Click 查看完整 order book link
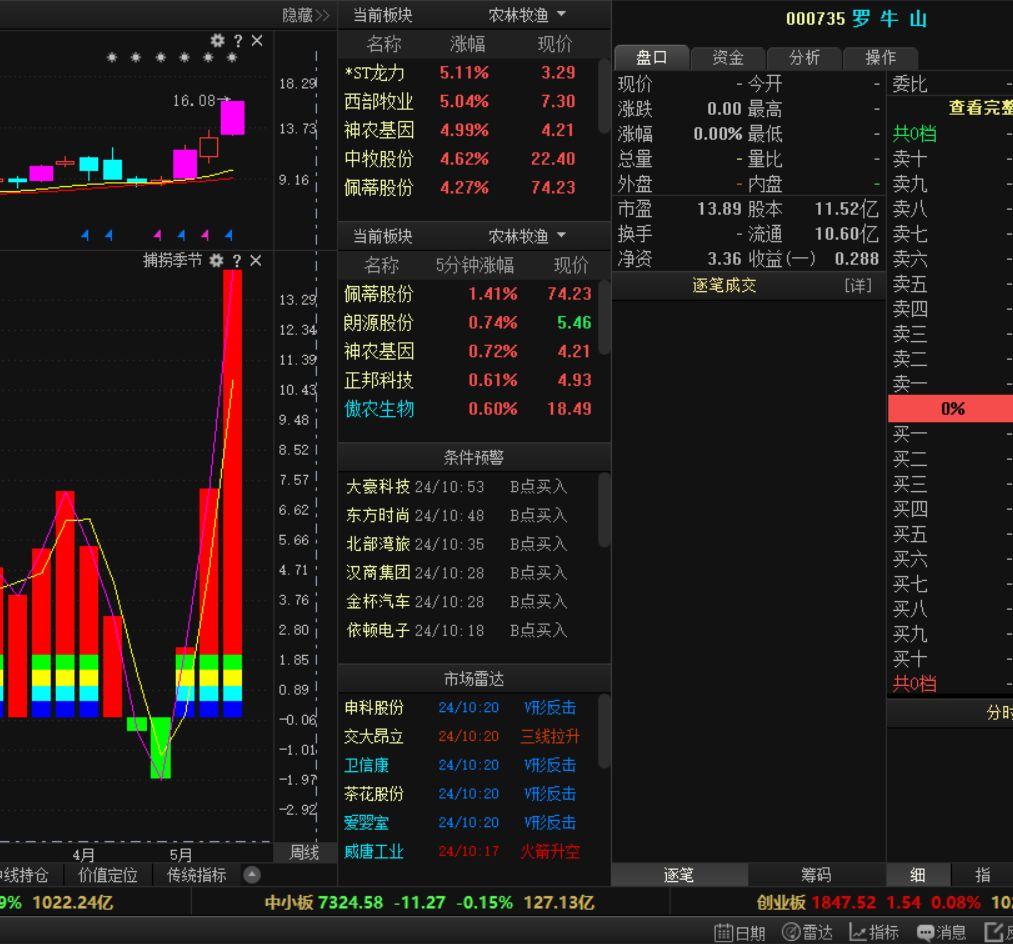 click(980, 108)
